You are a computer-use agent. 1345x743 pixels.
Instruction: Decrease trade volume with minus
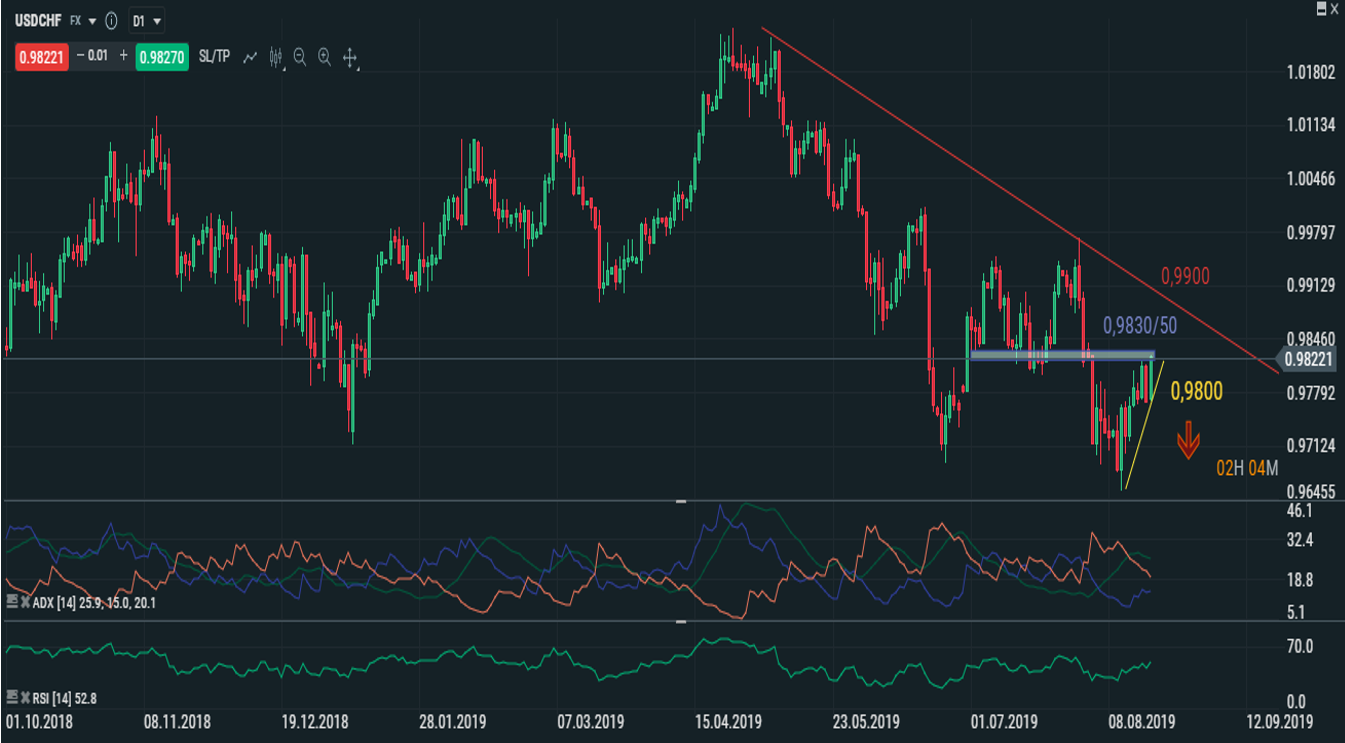[x=80, y=56]
